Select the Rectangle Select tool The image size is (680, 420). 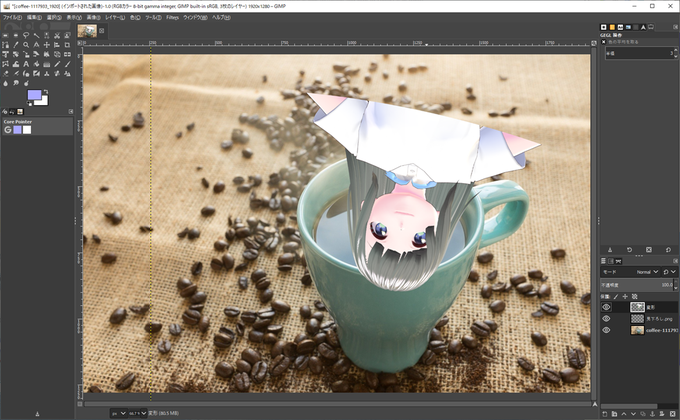(5, 35)
